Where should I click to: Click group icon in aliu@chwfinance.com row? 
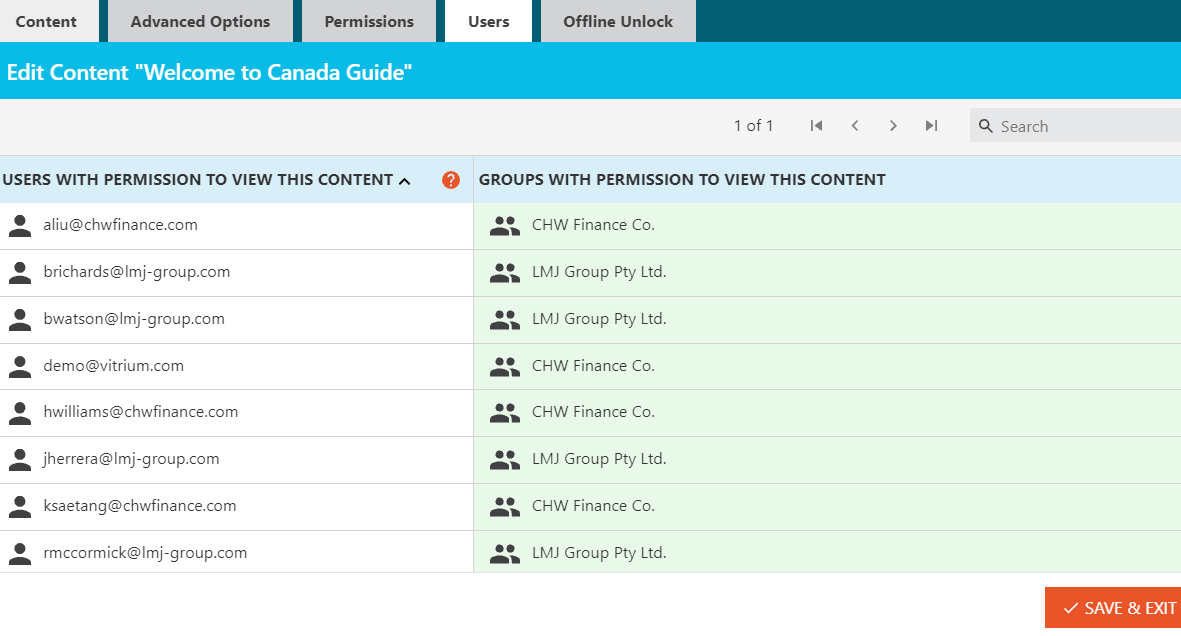point(505,225)
